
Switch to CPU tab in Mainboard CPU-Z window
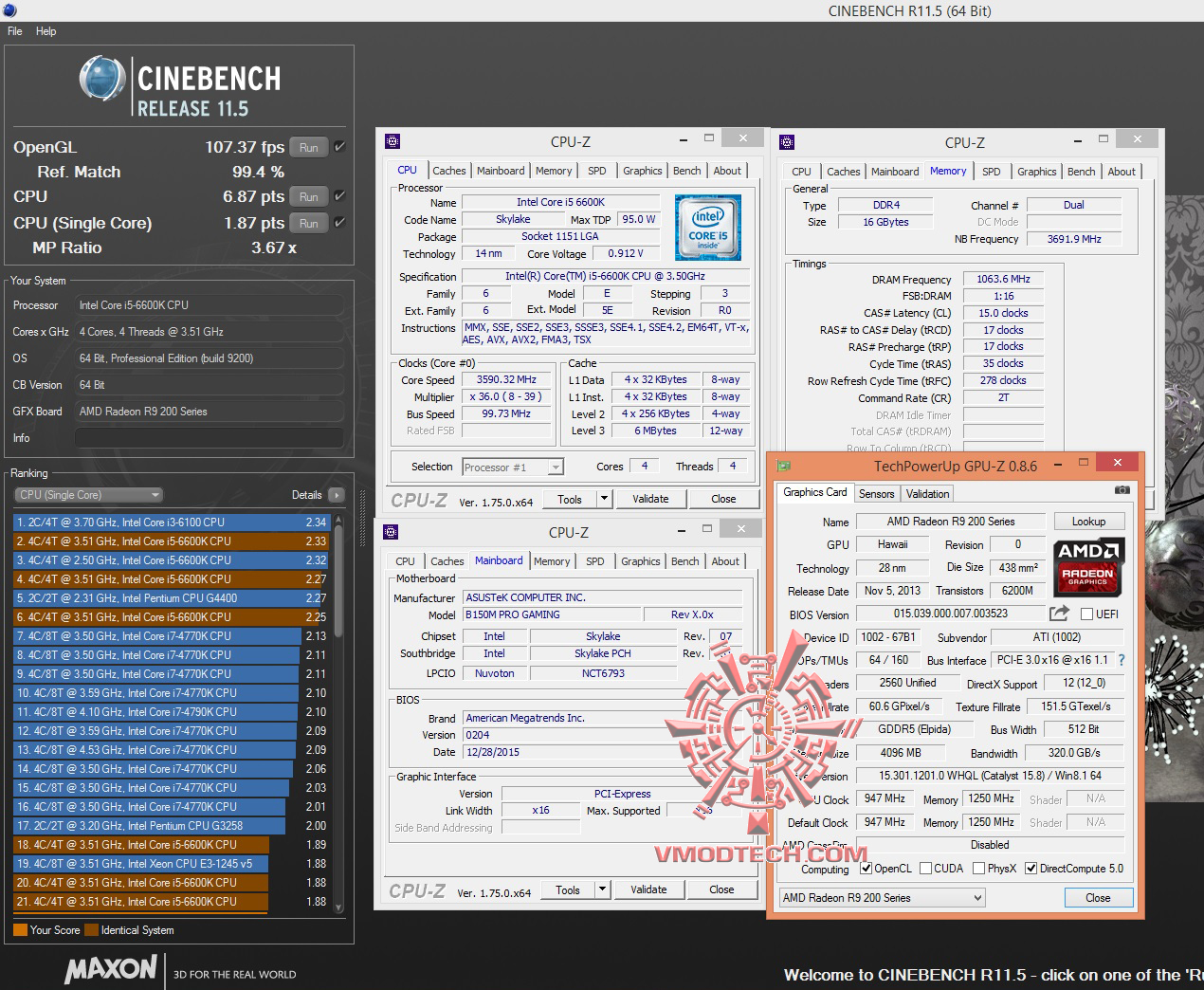click(405, 561)
